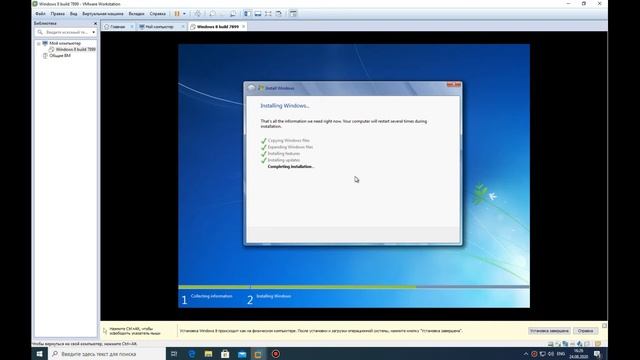Open the notification center icon
Image resolution: width=640 pixels, height=360 pixels.
click(598, 354)
